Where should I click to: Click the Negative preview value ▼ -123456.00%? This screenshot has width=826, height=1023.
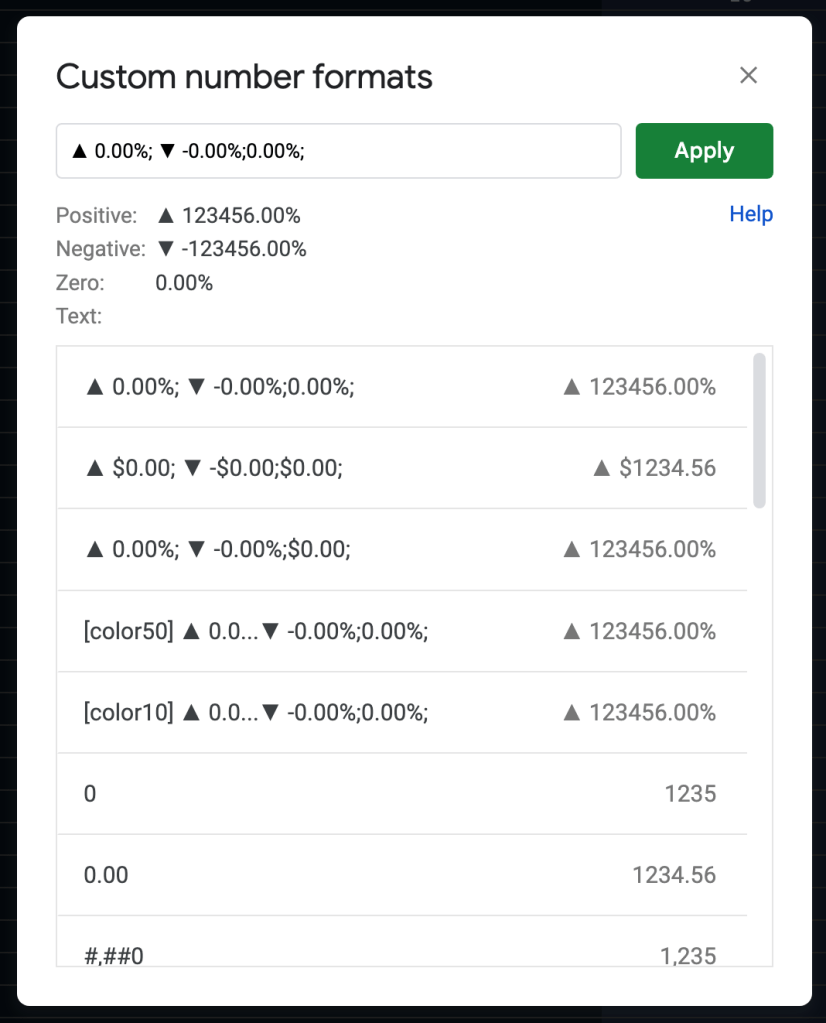pos(231,249)
